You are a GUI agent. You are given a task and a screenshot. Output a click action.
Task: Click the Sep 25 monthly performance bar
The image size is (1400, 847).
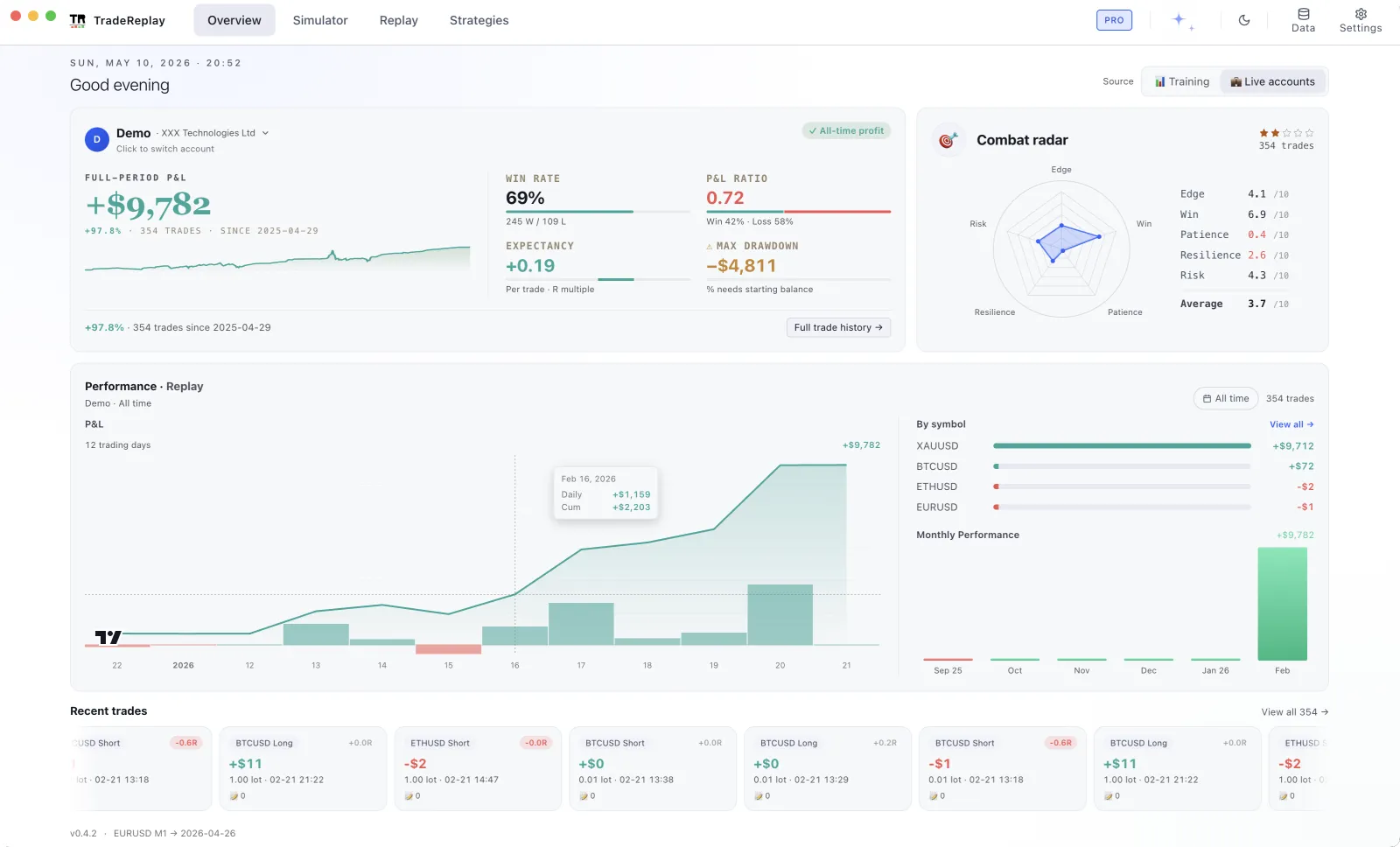pos(948,660)
